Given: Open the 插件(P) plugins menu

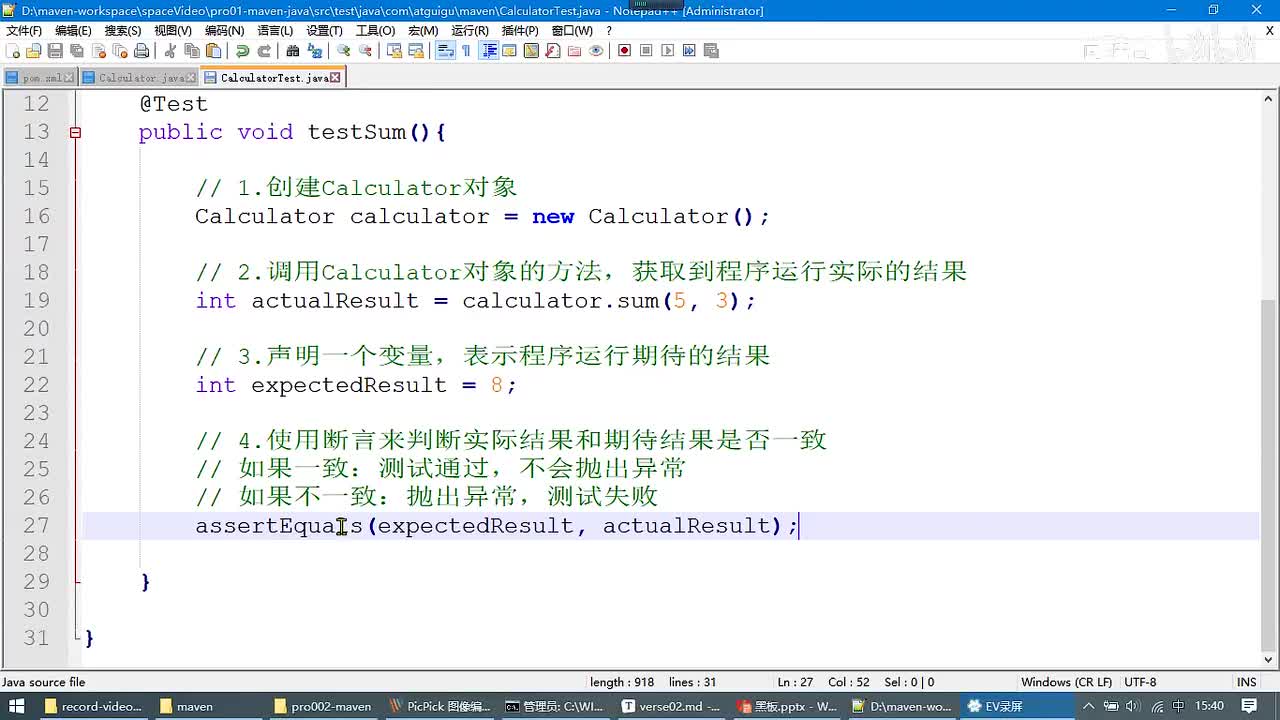Looking at the screenshot, I should tap(519, 31).
